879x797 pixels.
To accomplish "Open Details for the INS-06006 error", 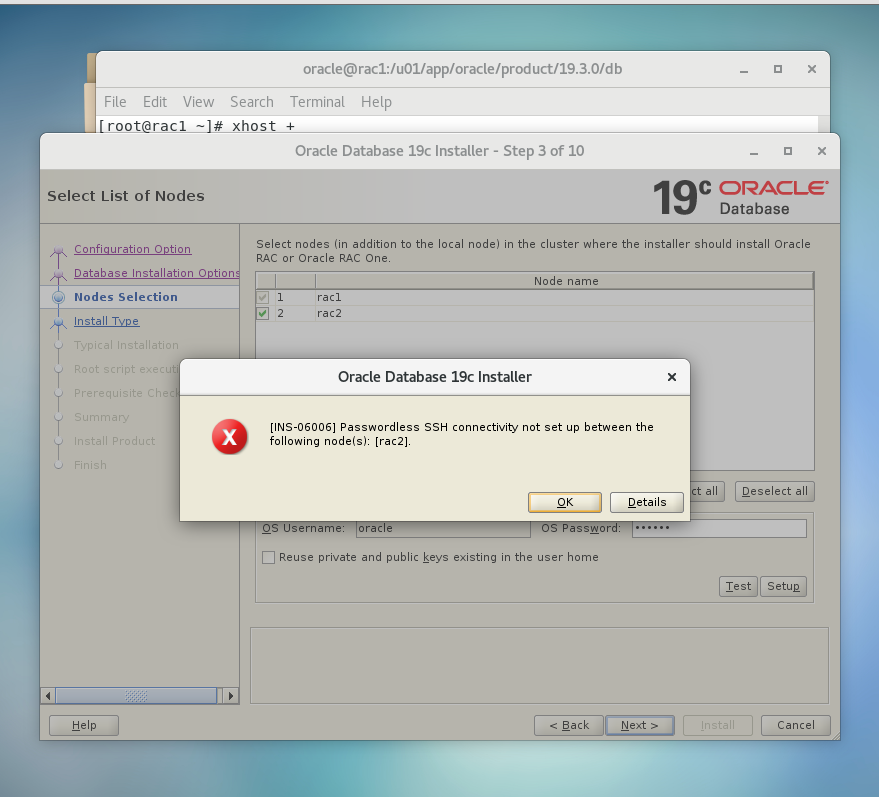I will click(646, 502).
